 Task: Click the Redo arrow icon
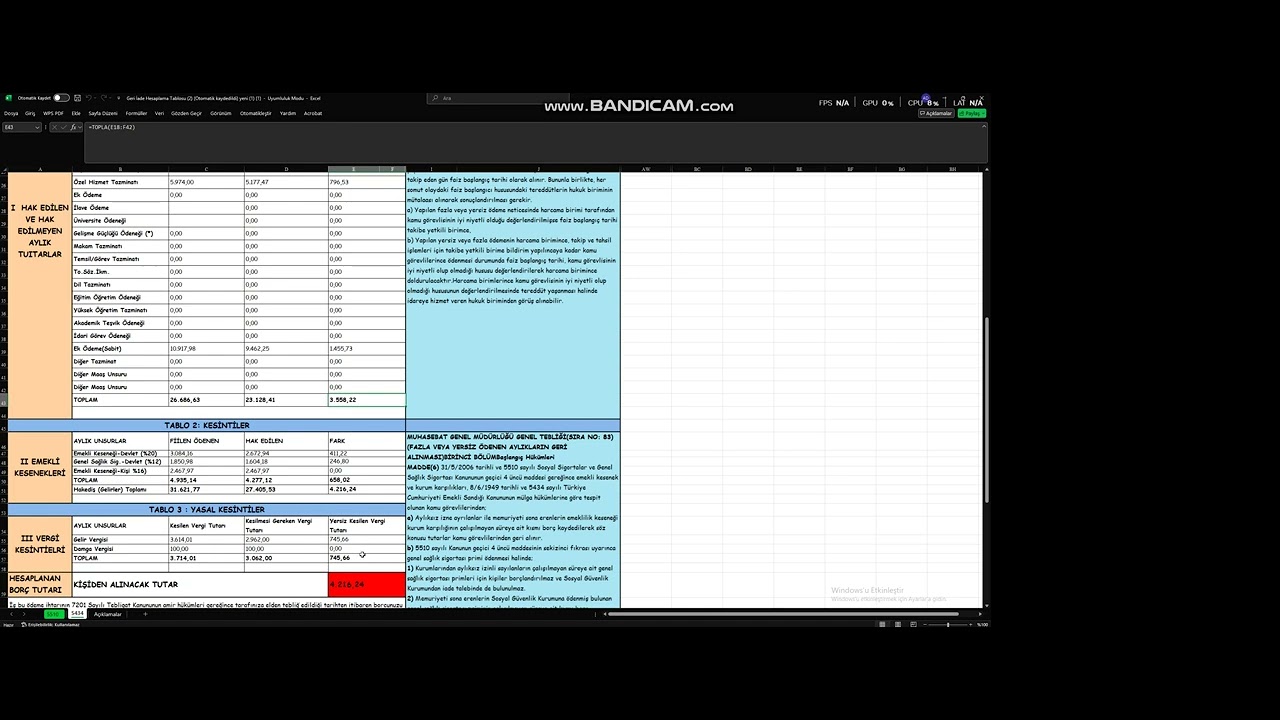pyautogui.click(x=102, y=98)
